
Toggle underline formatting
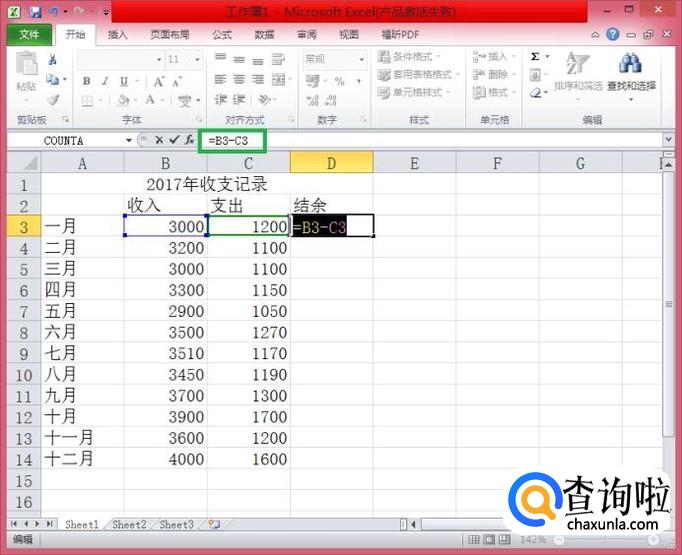click(x=124, y=81)
